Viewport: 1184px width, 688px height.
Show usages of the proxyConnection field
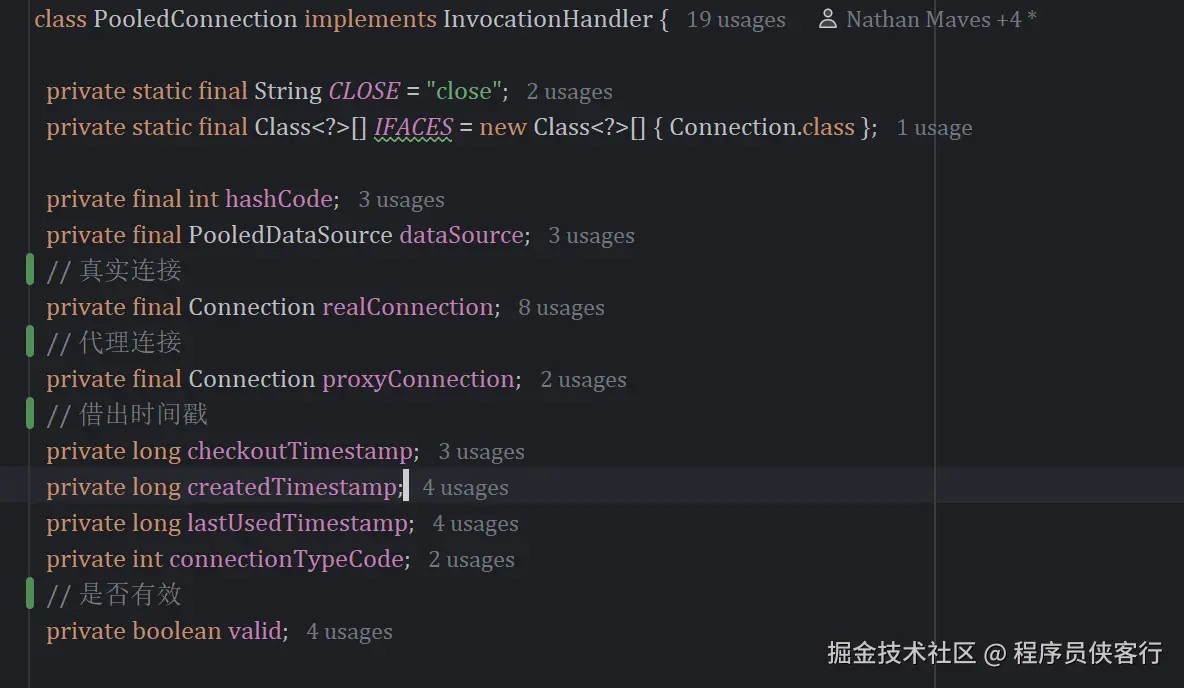point(583,380)
